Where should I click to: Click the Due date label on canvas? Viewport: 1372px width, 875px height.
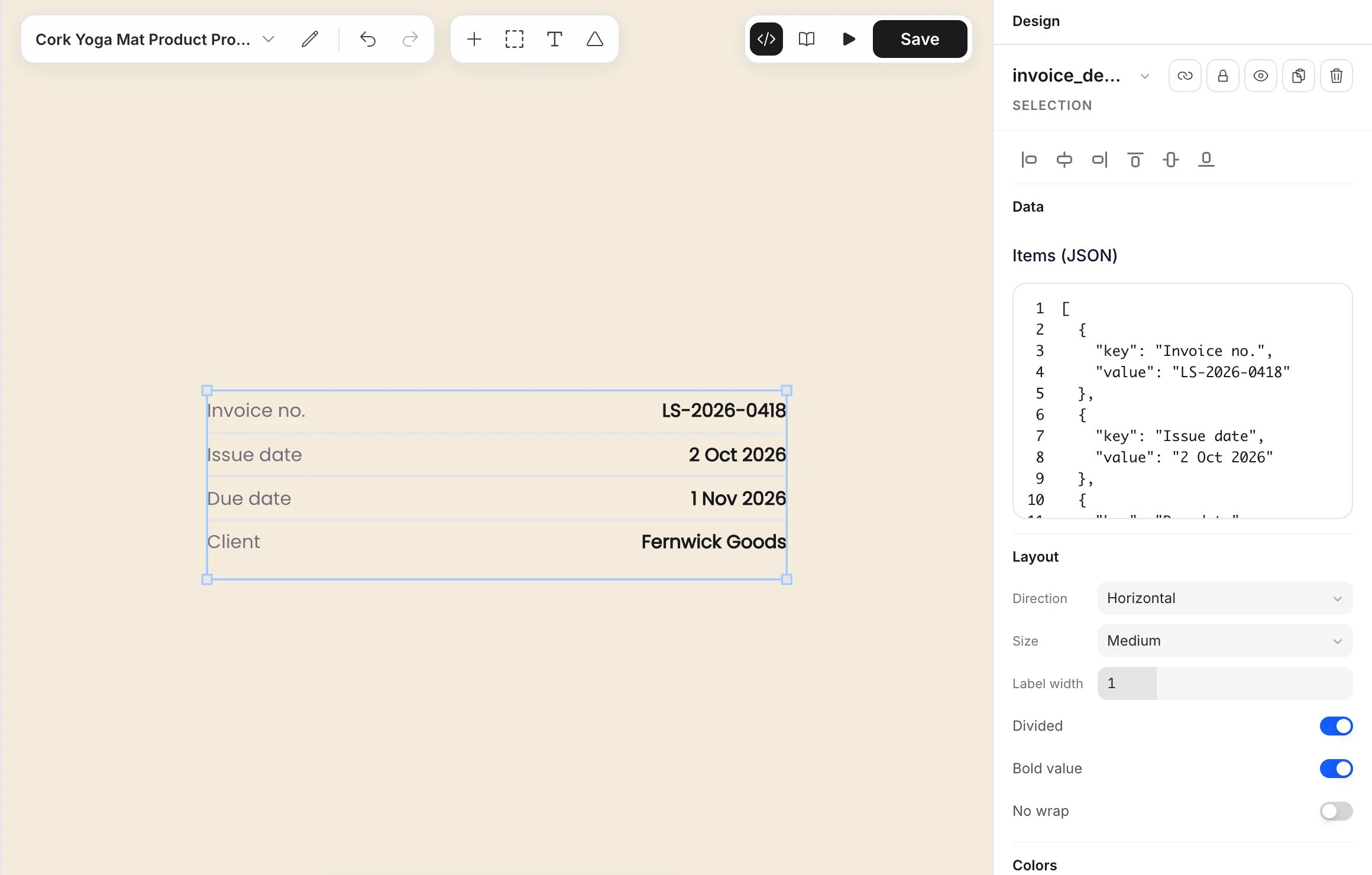249,498
